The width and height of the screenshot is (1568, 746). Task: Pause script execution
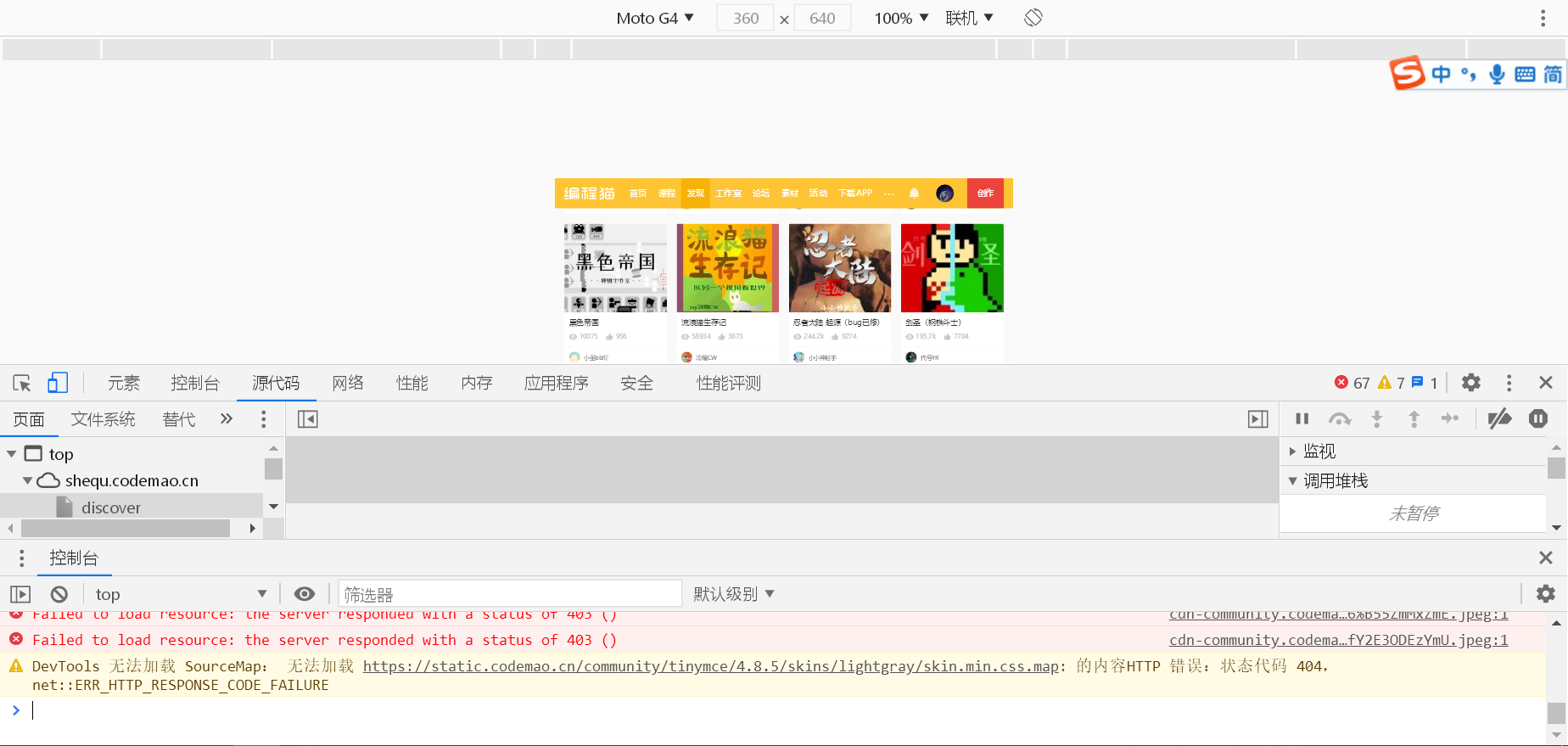pos(1302,418)
